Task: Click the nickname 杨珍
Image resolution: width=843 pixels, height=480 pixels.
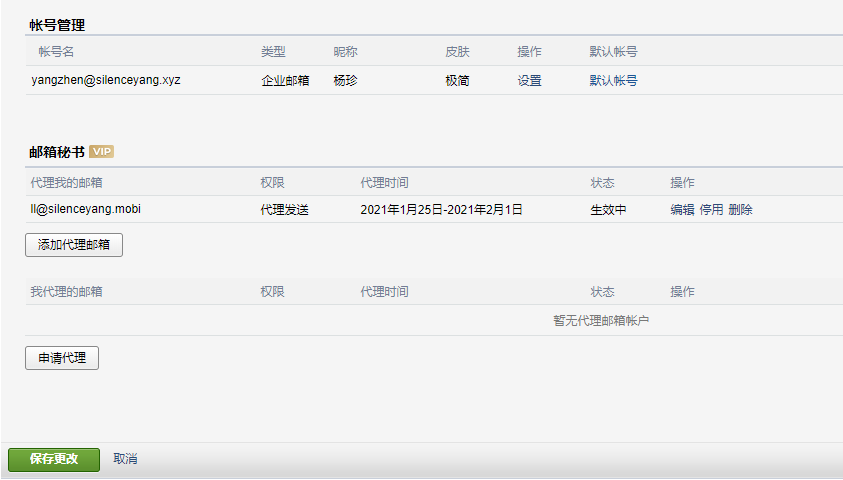Action: (x=345, y=81)
